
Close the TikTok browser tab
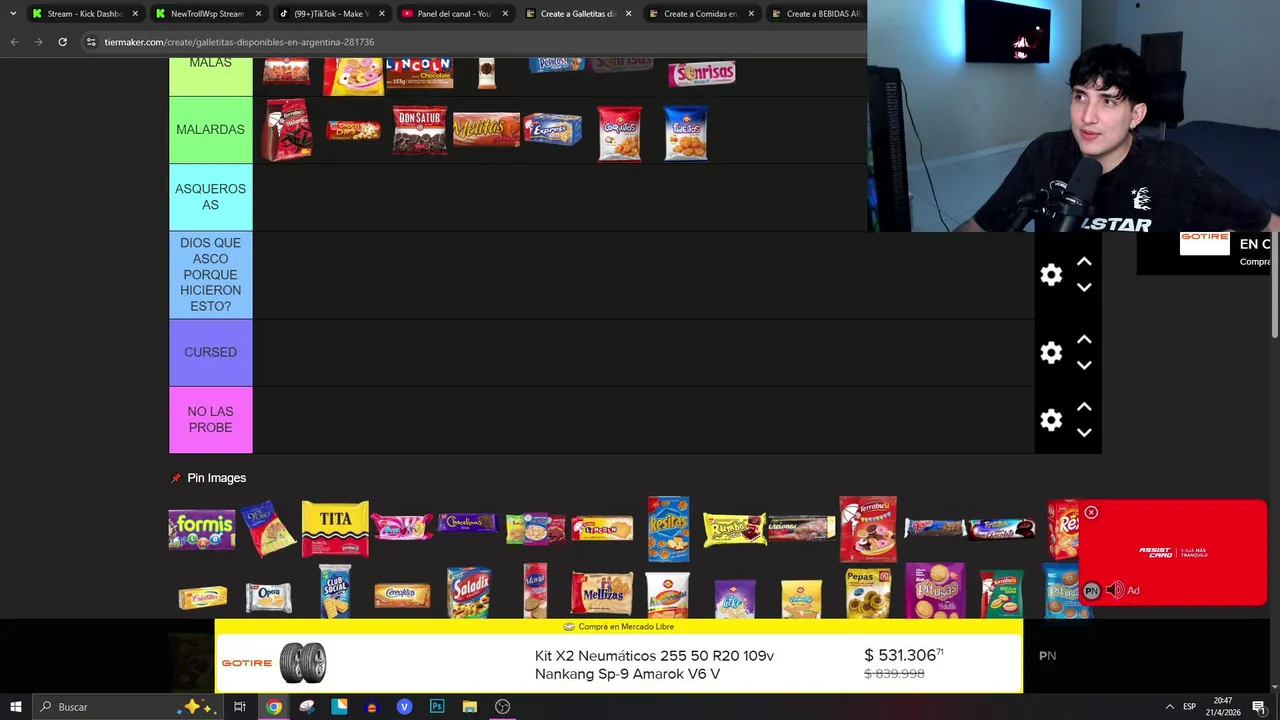click(x=381, y=14)
